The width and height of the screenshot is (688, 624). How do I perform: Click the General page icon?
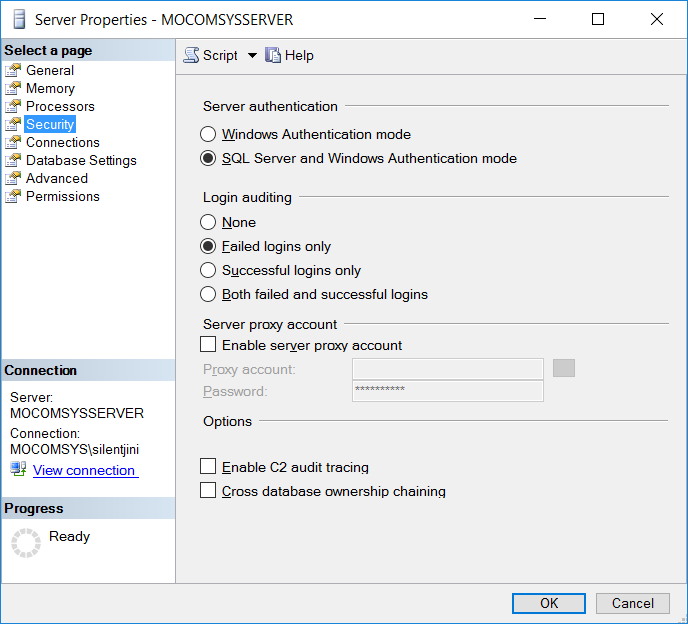pos(13,70)
